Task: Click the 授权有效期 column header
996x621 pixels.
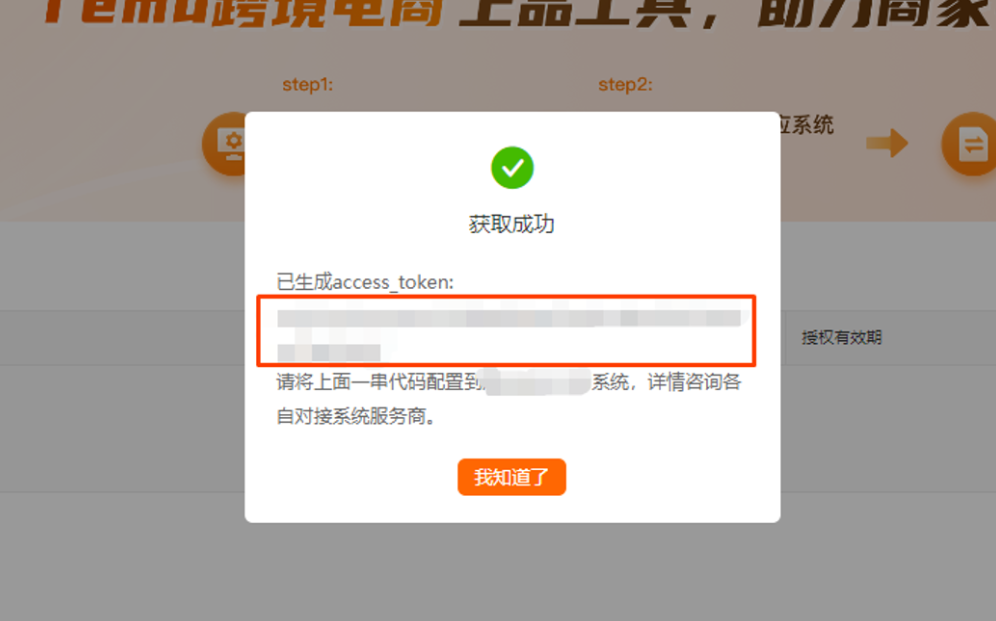Action: tap(842, 337)
